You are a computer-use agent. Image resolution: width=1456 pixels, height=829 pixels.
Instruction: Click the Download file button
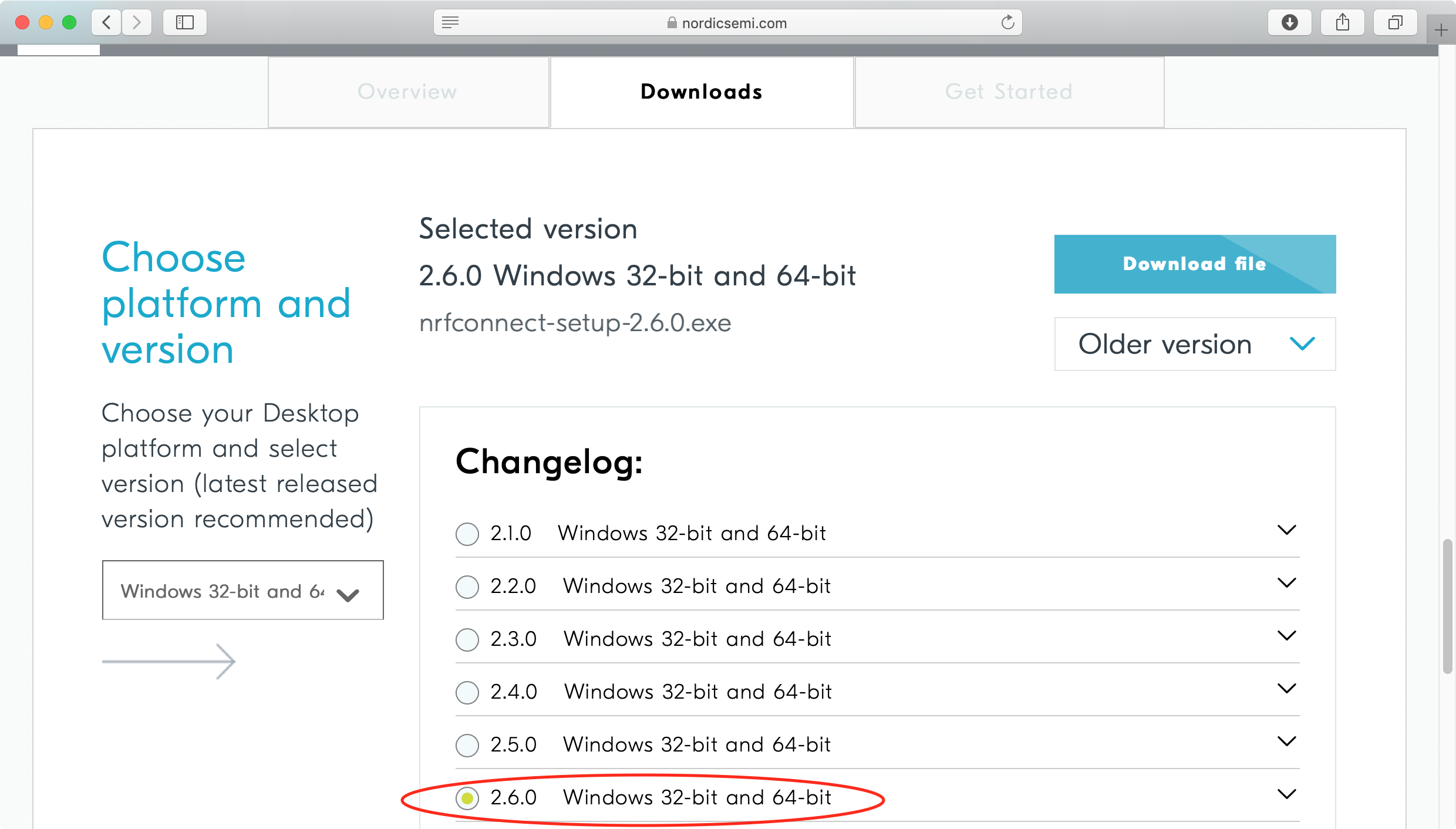(1195, 264)
